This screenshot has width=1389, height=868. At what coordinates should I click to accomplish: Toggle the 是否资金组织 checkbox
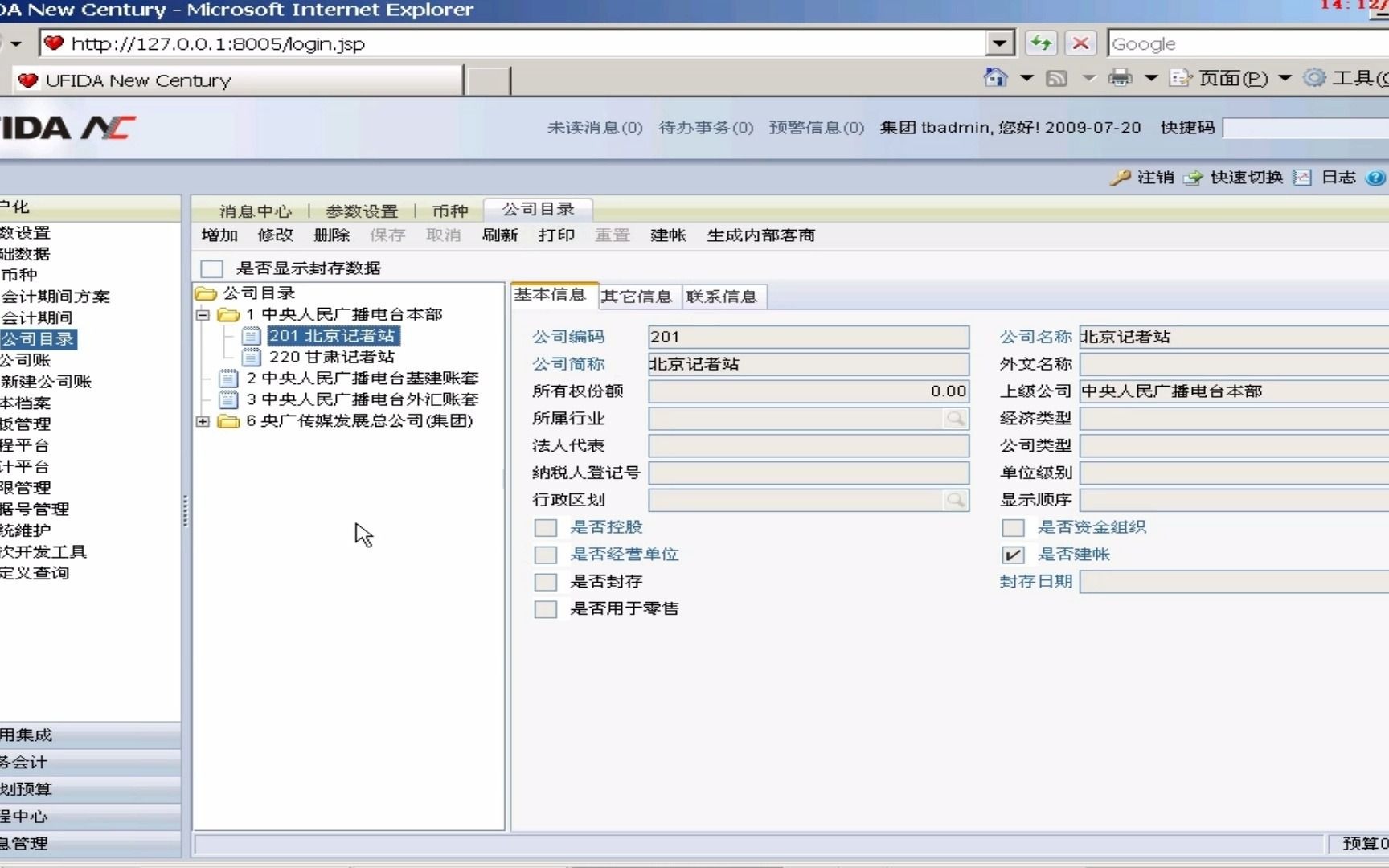[1013, 528]
